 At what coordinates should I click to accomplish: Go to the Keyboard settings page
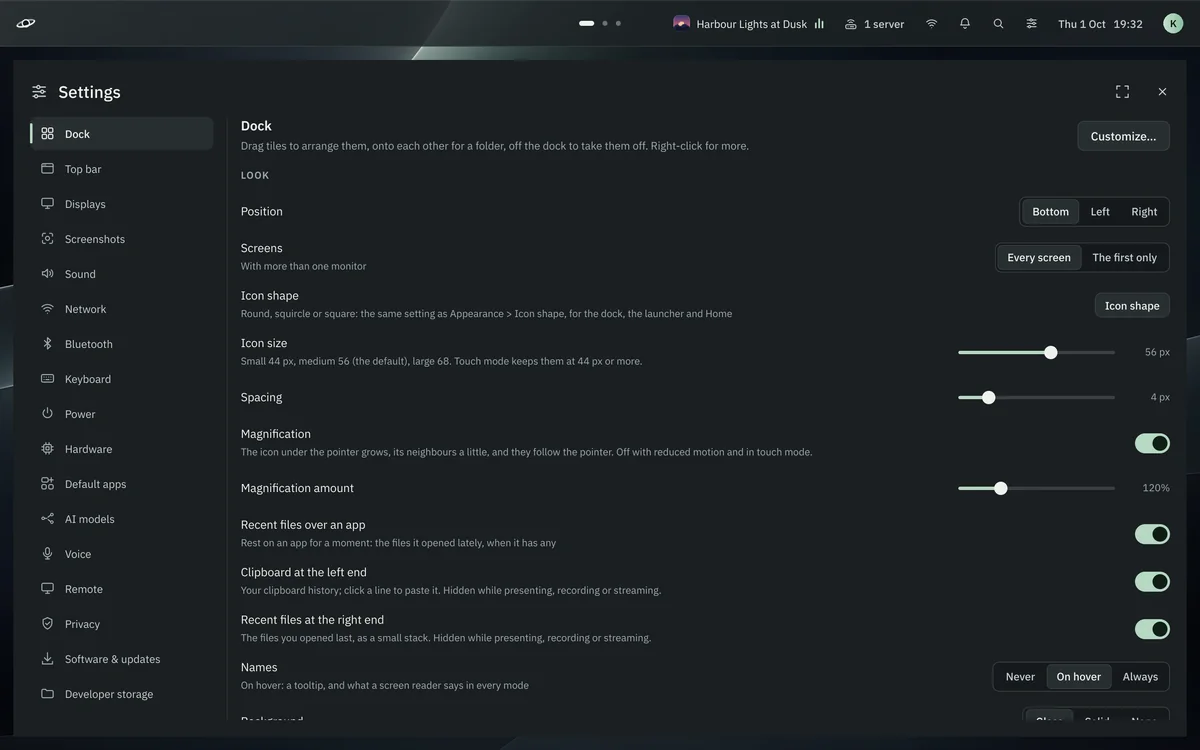(x=122, y=379)
